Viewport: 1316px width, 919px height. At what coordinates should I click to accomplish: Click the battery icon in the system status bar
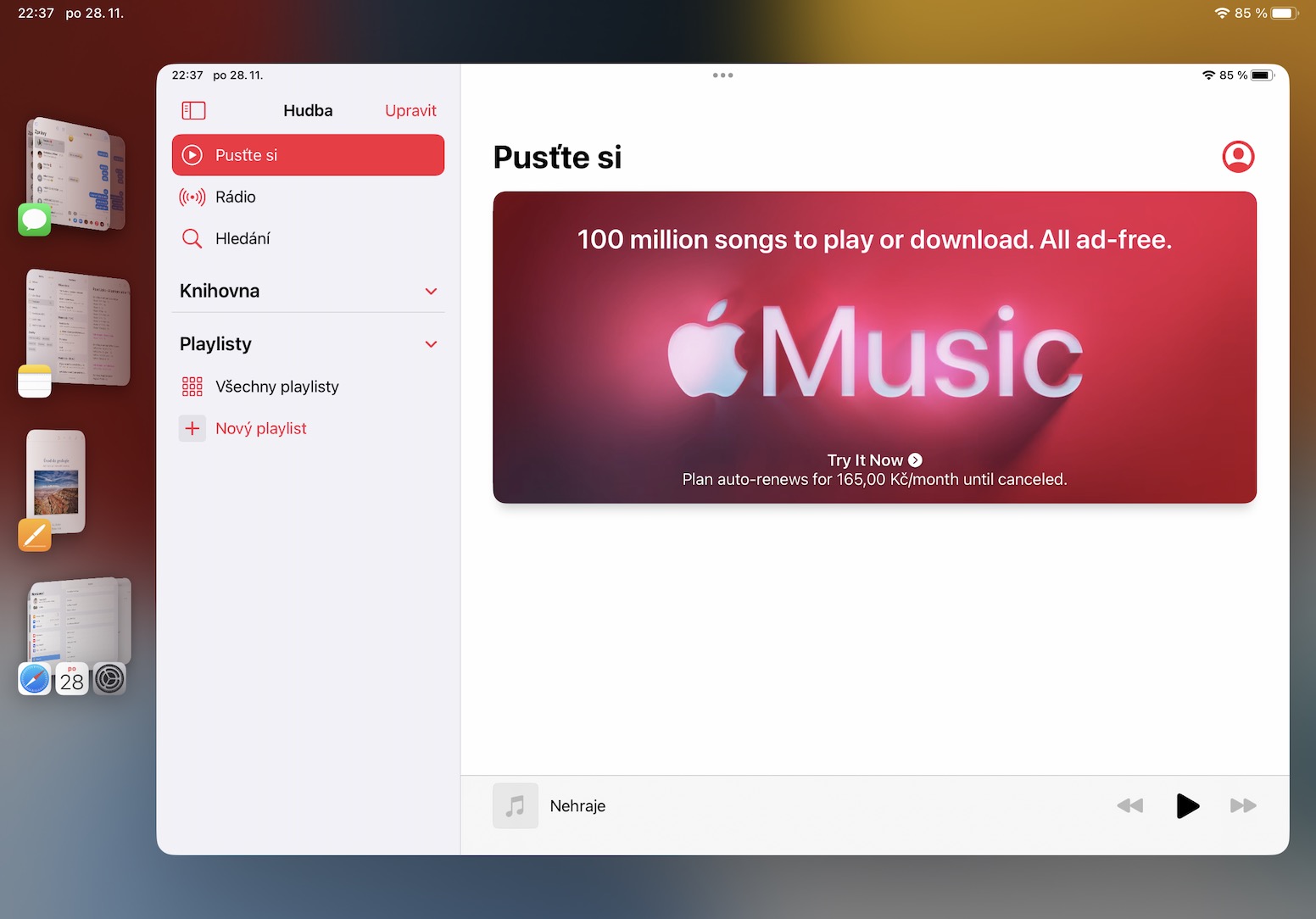[1285, 13]
